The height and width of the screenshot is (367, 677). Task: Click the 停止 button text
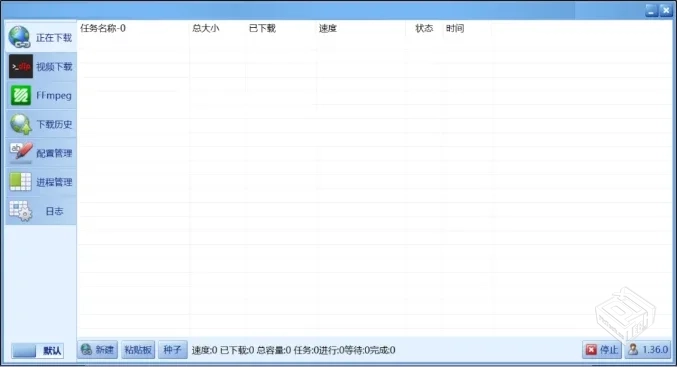coord(609,349)
